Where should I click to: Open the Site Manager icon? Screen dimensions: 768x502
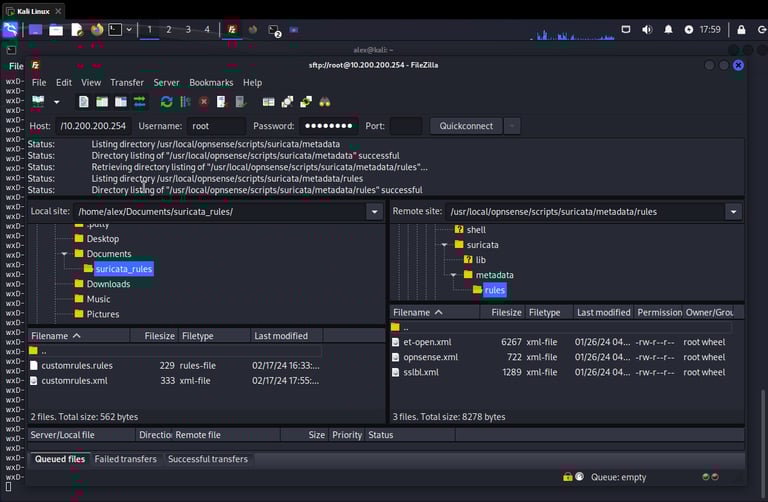coord(38,102)
